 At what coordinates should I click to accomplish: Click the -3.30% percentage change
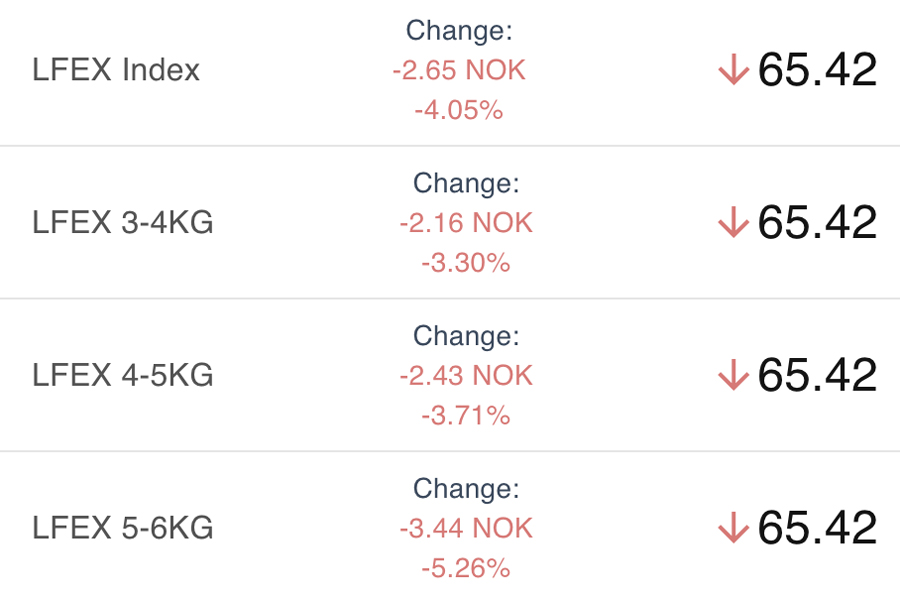(x=466, y=262)
